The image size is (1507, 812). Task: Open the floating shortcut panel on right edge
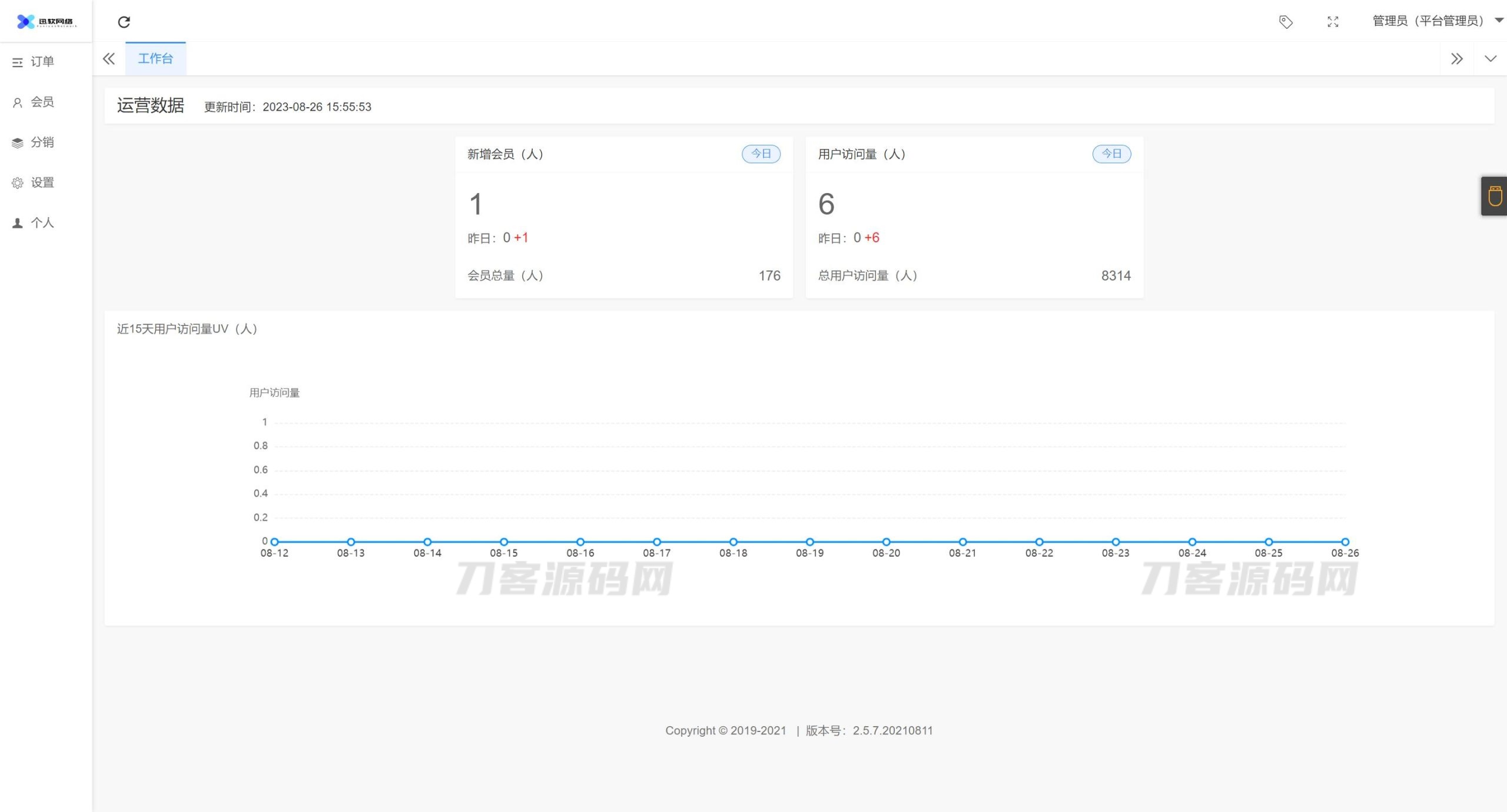coord(1494,195)
